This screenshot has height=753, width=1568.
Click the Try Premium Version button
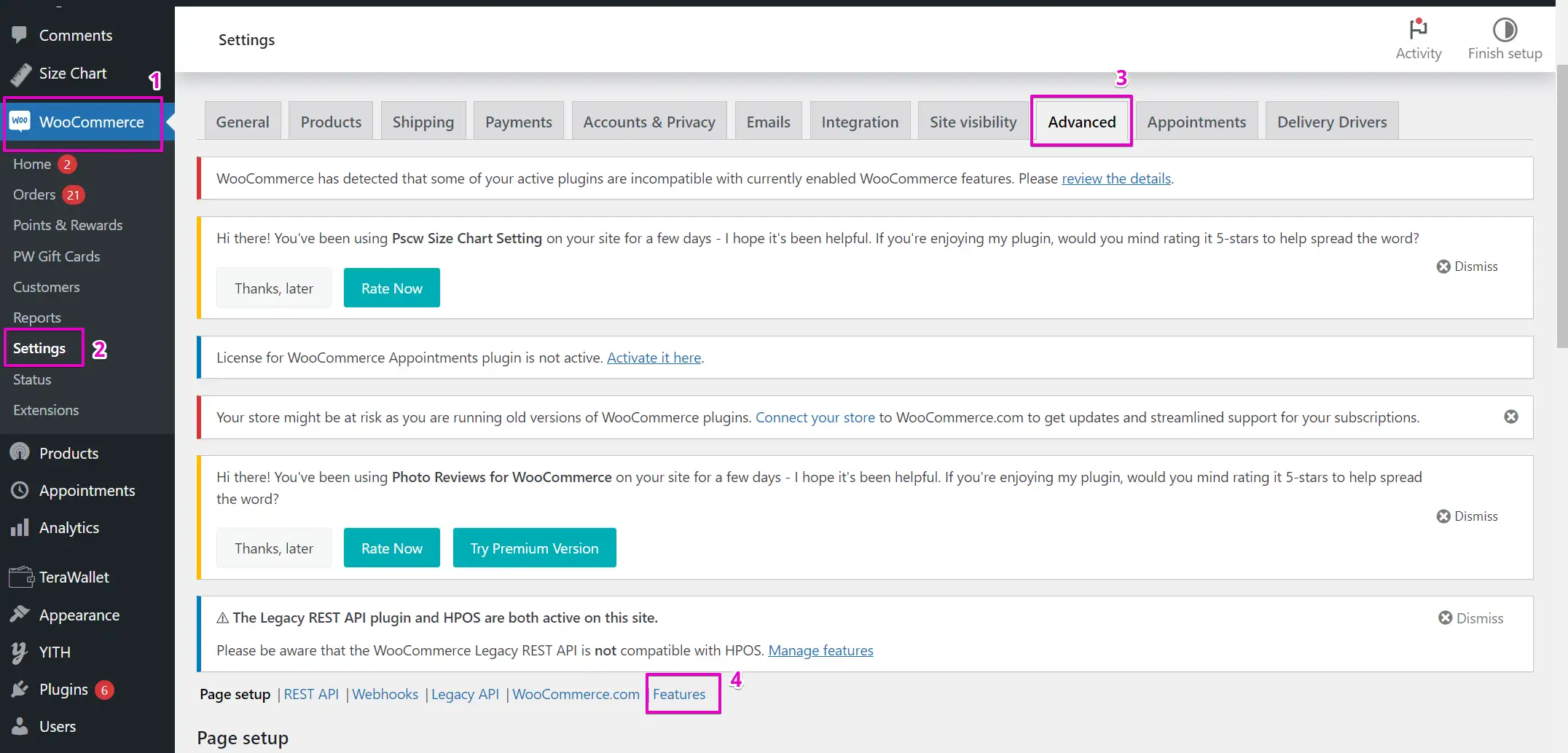[x=534, y=548]
